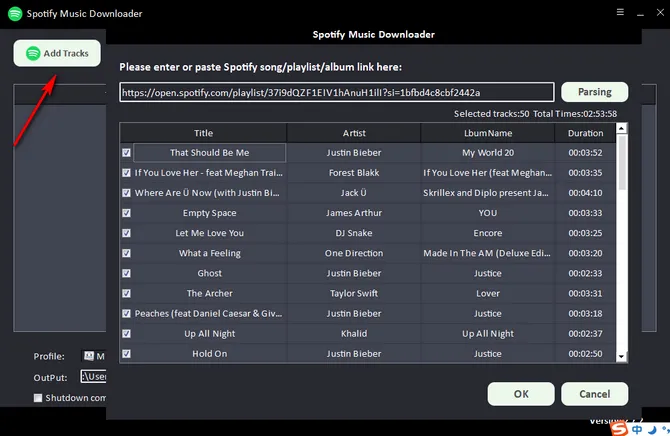
Task: Sort by the LbumName column header
Action: (488, 133)
